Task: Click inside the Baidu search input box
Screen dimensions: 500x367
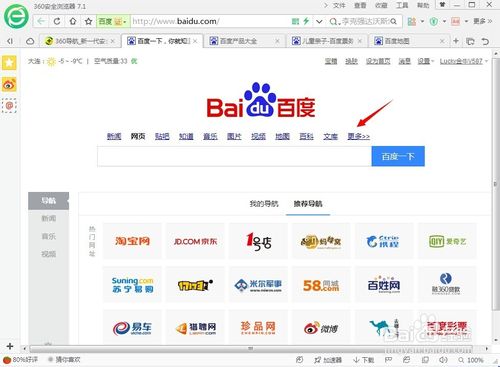Action: click(234, 156)
